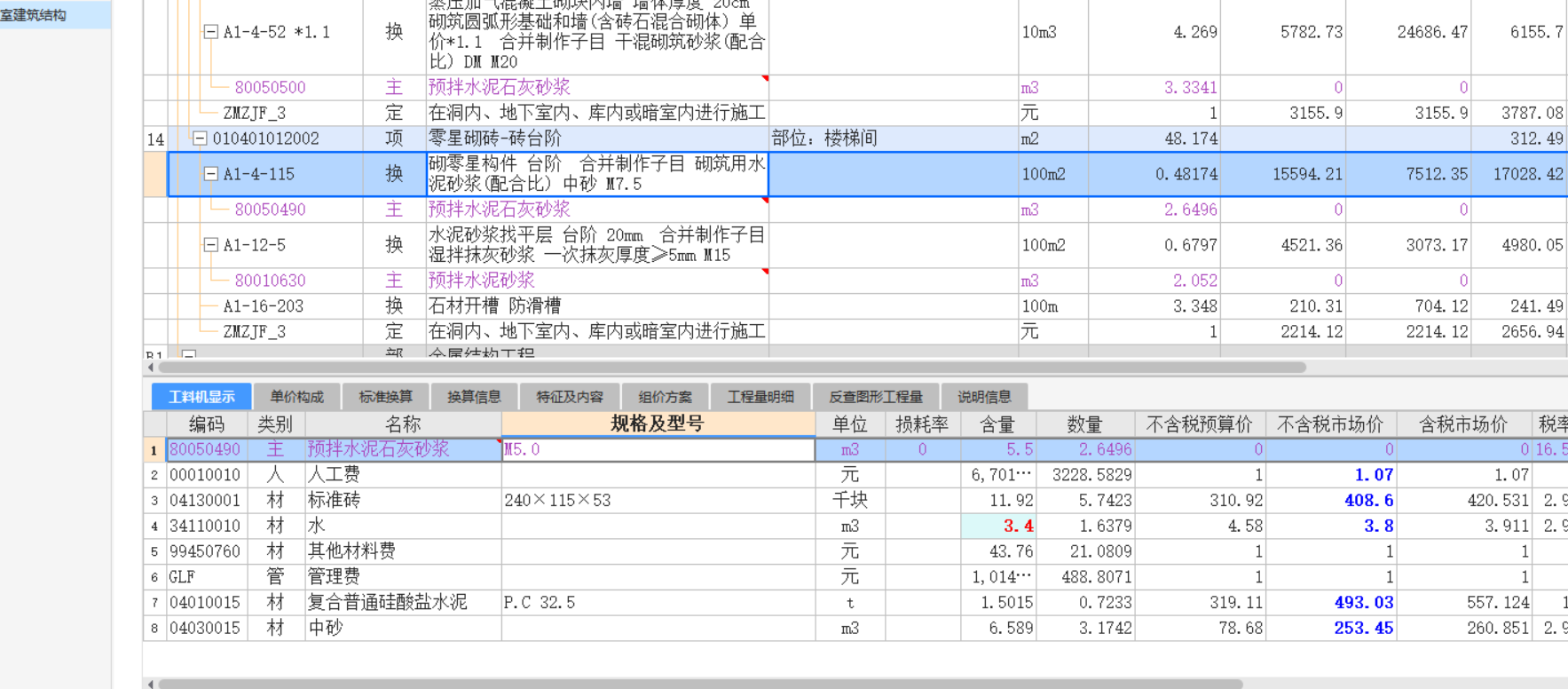Click the 不含税市场价 column header
This screenshot has height=689, width=1568.
point(1330,424)
